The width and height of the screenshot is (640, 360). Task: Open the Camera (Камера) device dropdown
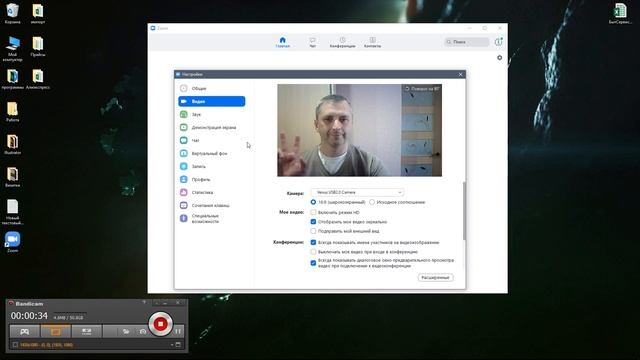(358, 192)
